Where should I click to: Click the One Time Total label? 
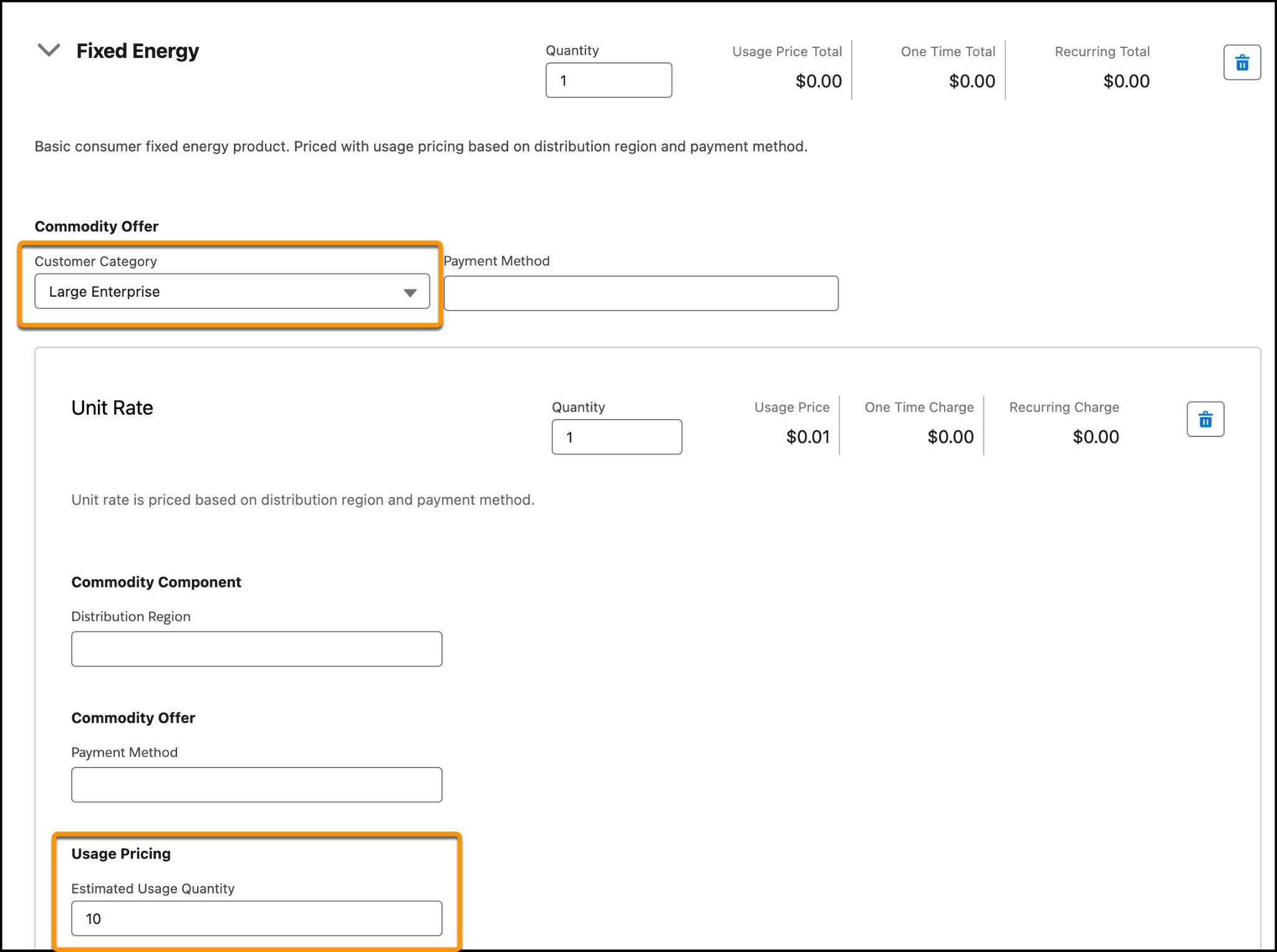pos(948,52)
